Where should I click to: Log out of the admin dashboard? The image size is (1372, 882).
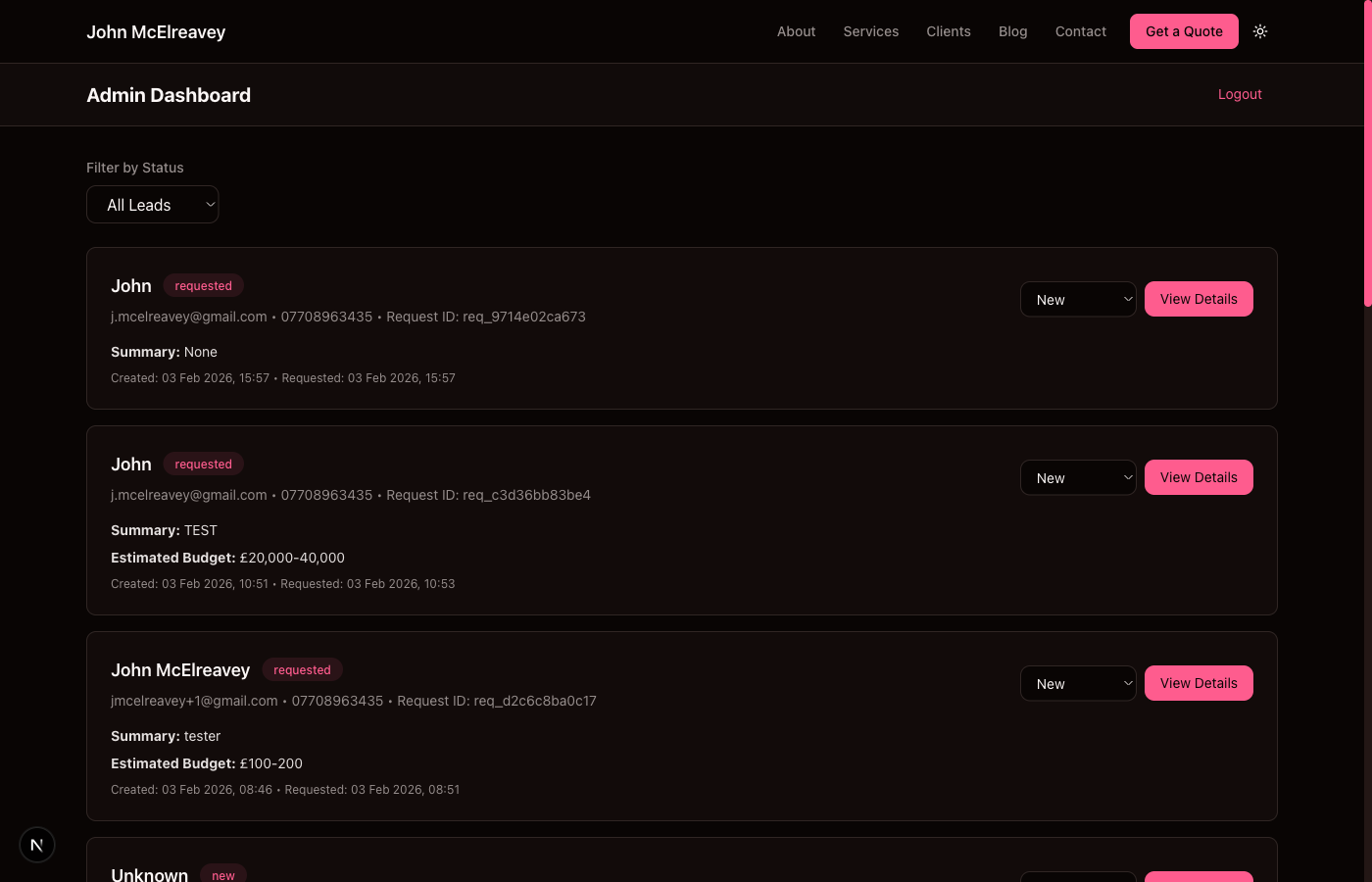[1240, 94]
